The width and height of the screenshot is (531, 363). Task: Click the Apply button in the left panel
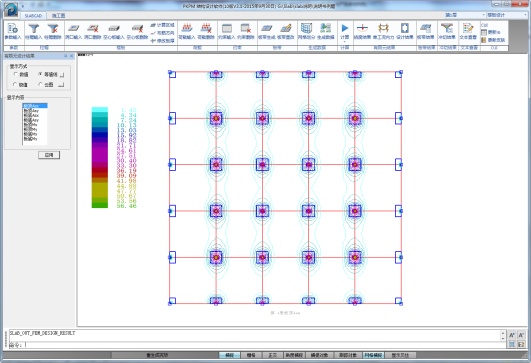[x=49, y=155]
